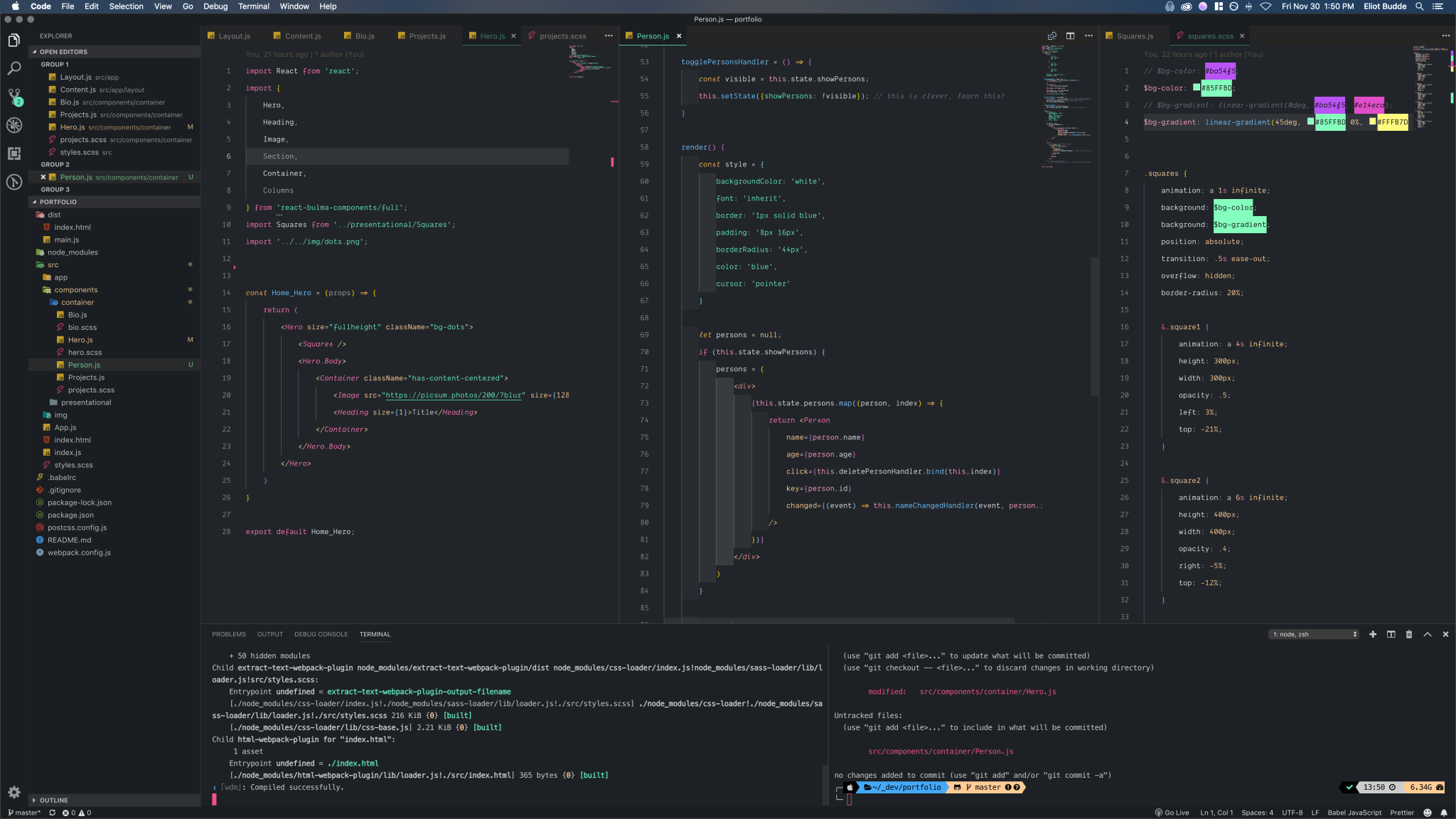Switch to the DEBUG CONSOLE panel tab

pyautogui.click(x=321, y=634)
